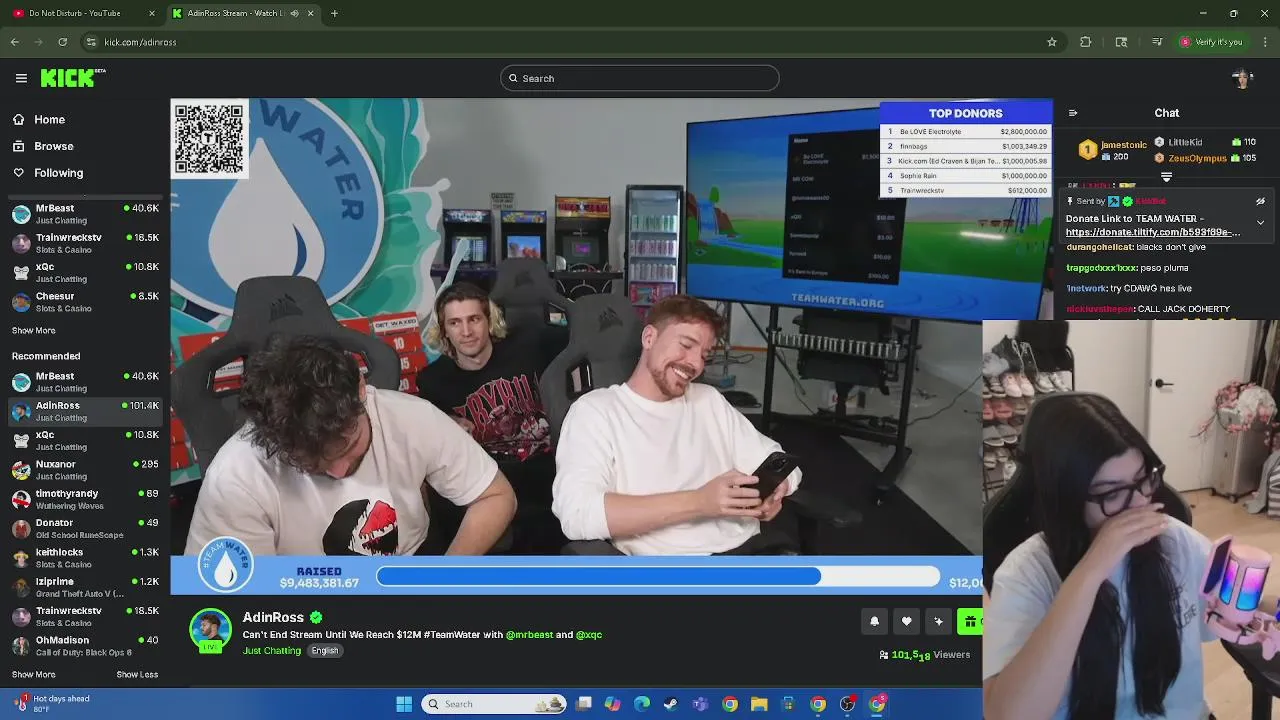The height and width of the screenshot is (720, 1280).
Task: Open Donator channel in sidebar
Action: (85, 528)
